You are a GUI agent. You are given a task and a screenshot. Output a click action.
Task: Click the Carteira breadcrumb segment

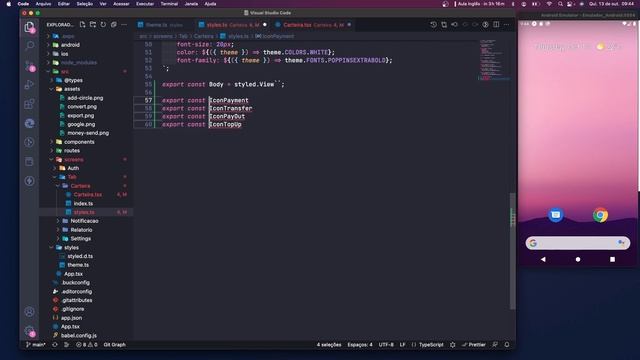[x=203, y=36]
